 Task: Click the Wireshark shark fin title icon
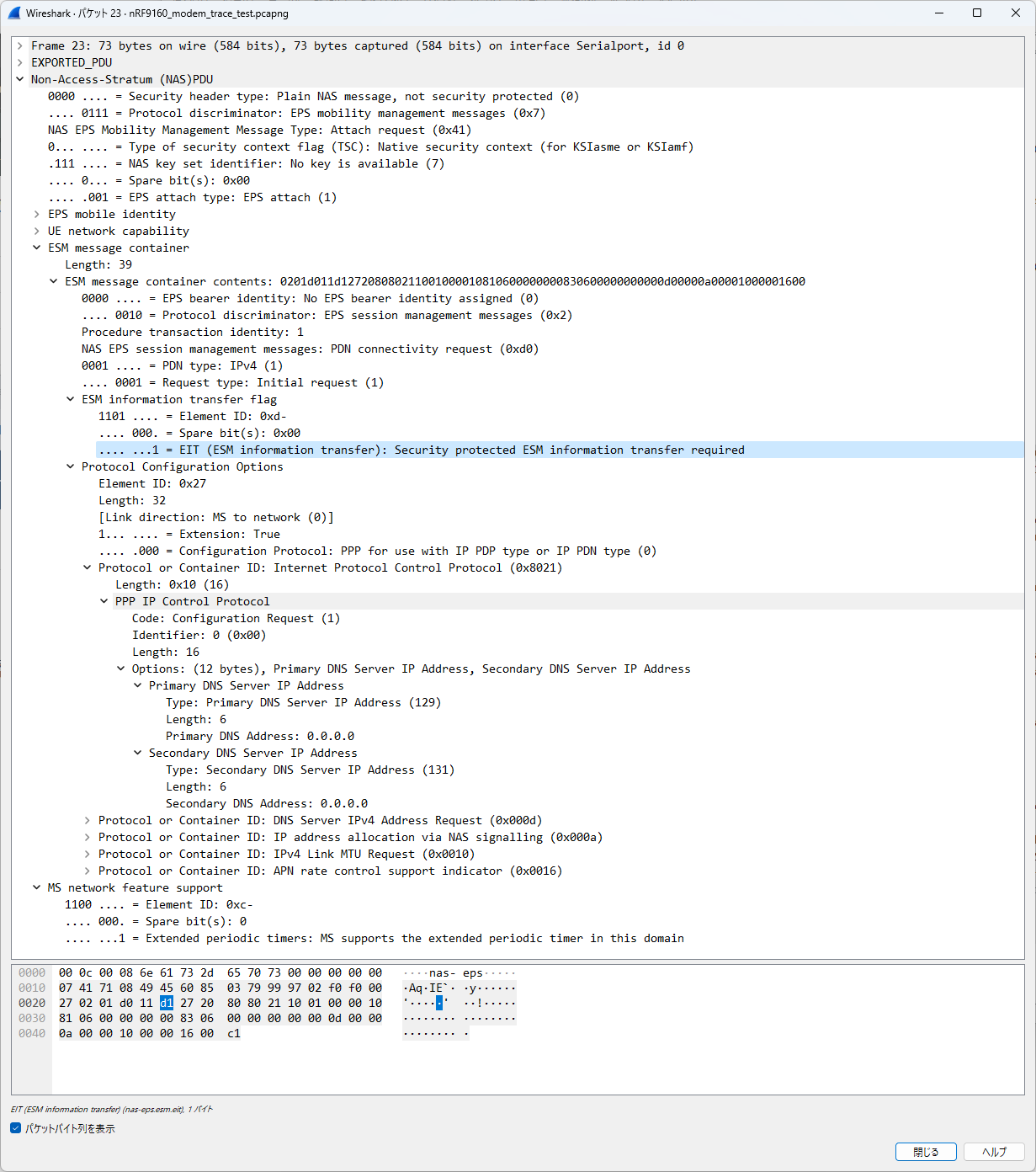point(13,13)
